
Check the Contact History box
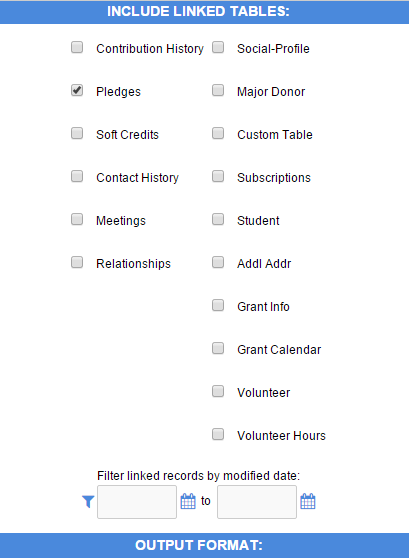[x=77, y=176]
